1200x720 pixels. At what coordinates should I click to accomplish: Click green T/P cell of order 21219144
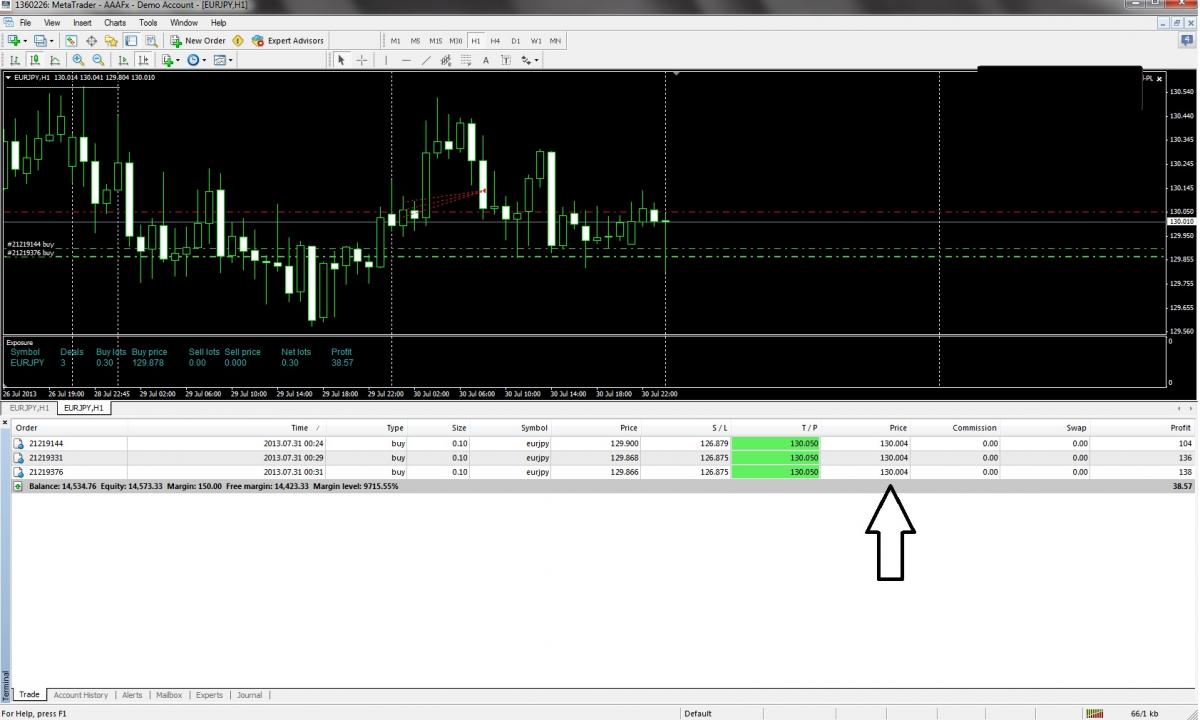(x=776, y=443)
